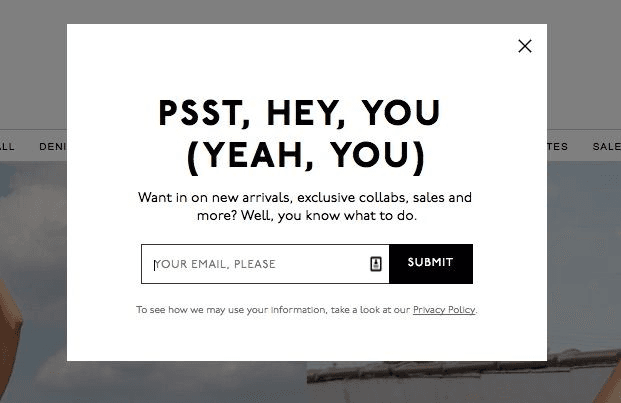This screenshot has width=621, height=403.
Task: Select the cut-off 'LL' nav item at far left
Action: point(7,146)
